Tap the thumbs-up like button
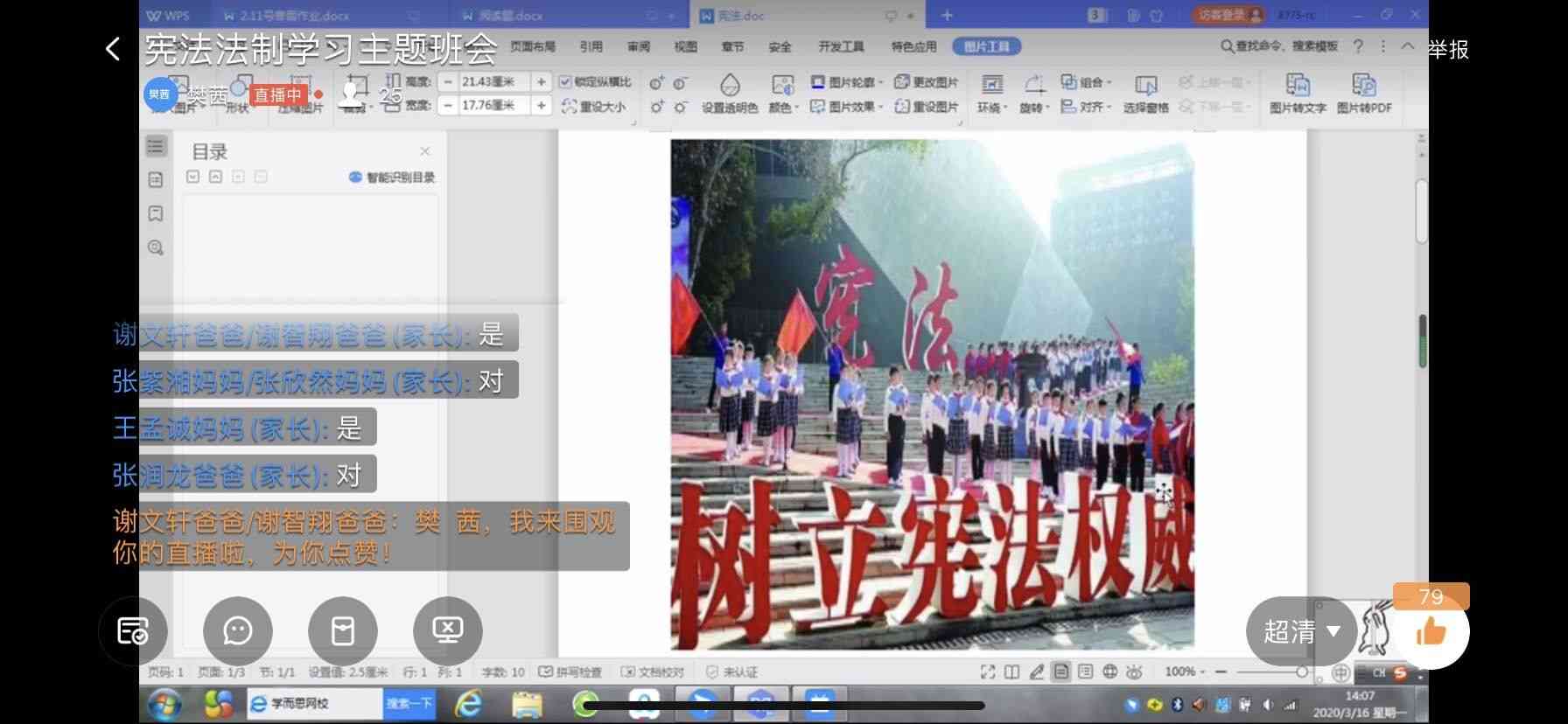 pos(1431,630)
